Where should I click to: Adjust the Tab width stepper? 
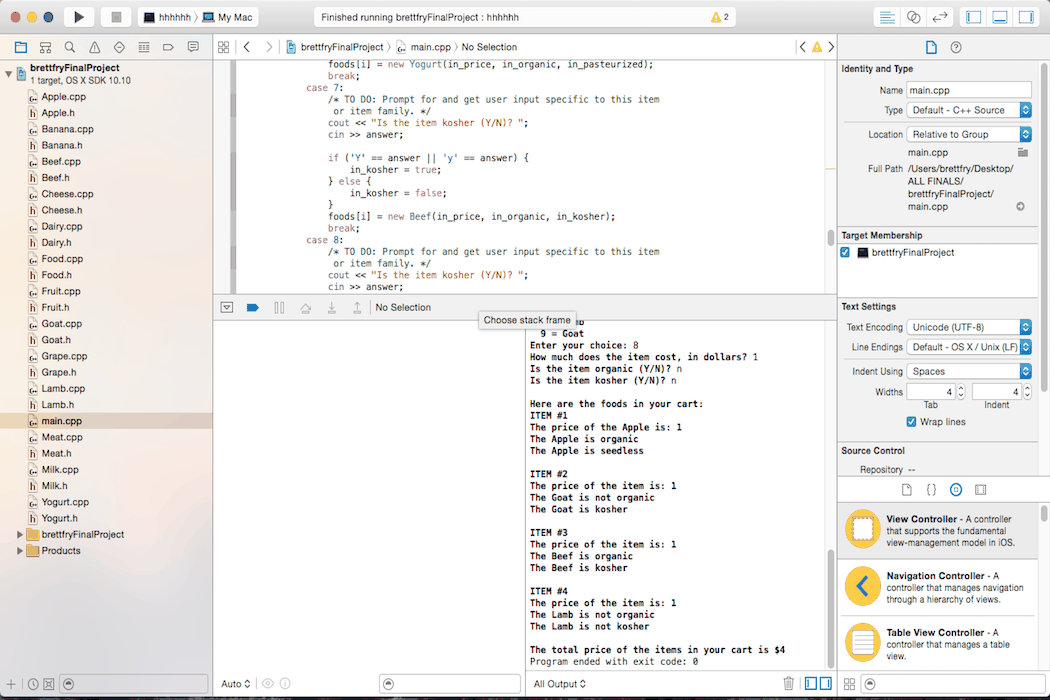click(x=961, y=392)
